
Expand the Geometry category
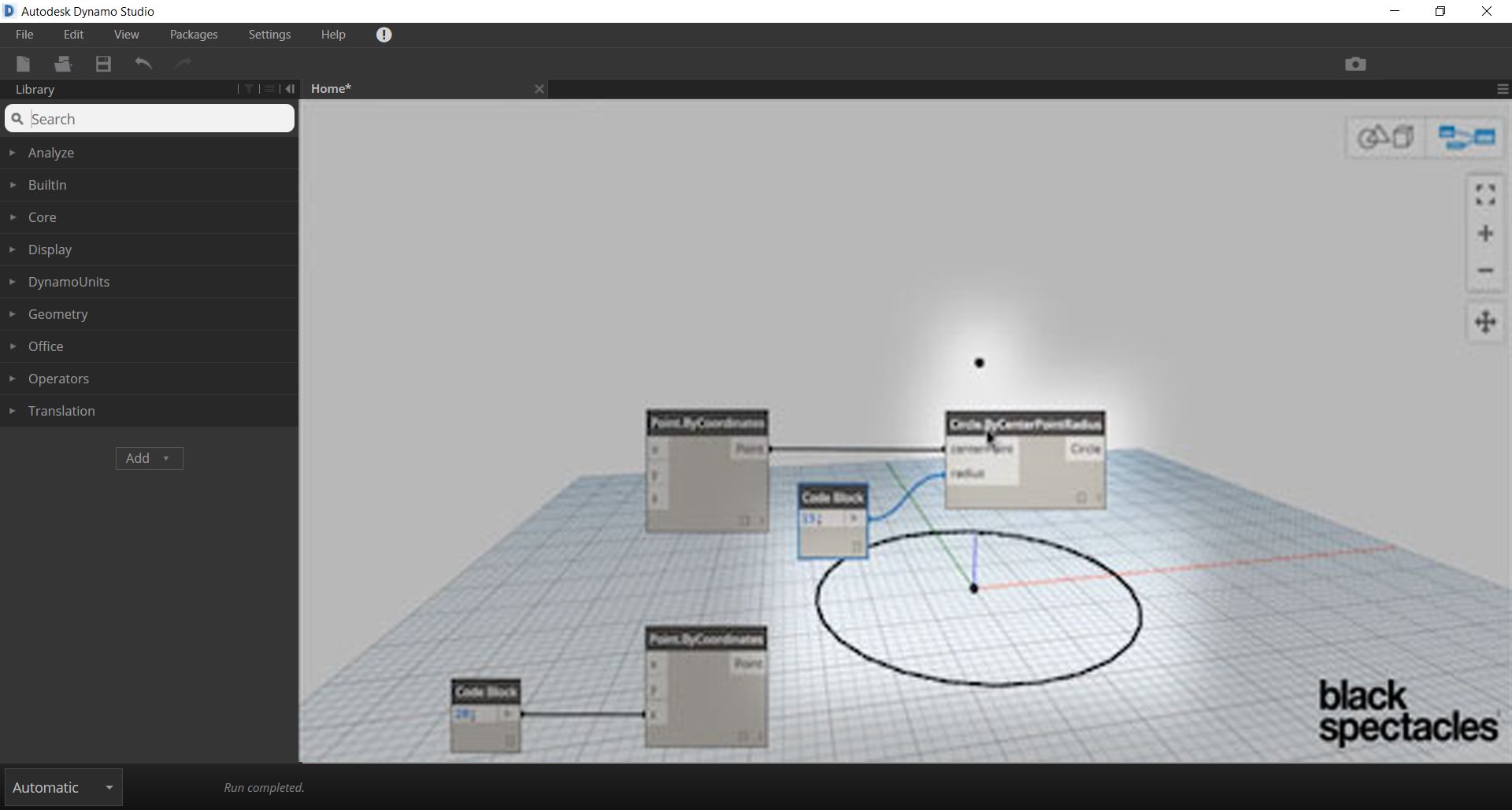[x=58, y=313]
